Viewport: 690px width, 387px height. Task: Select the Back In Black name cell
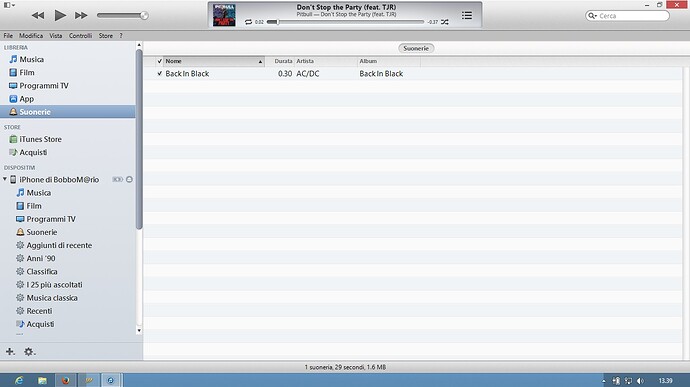click(187, 74)
